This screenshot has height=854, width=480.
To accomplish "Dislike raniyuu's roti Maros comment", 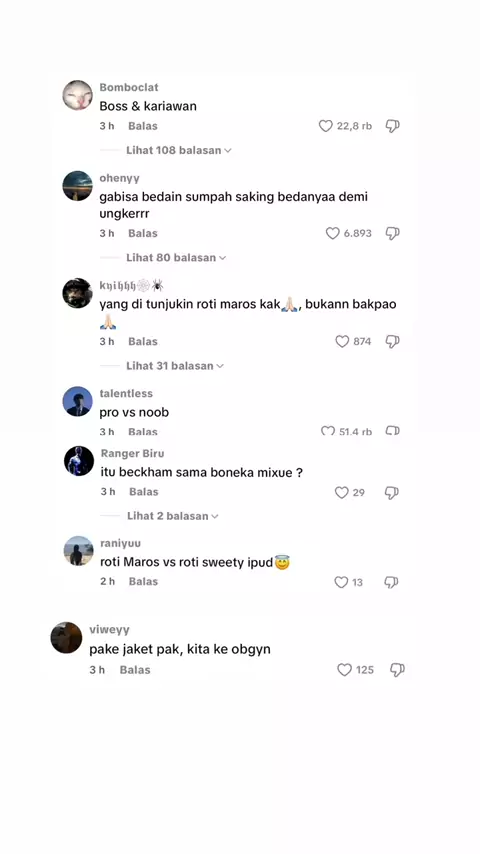I will [391, 582].
